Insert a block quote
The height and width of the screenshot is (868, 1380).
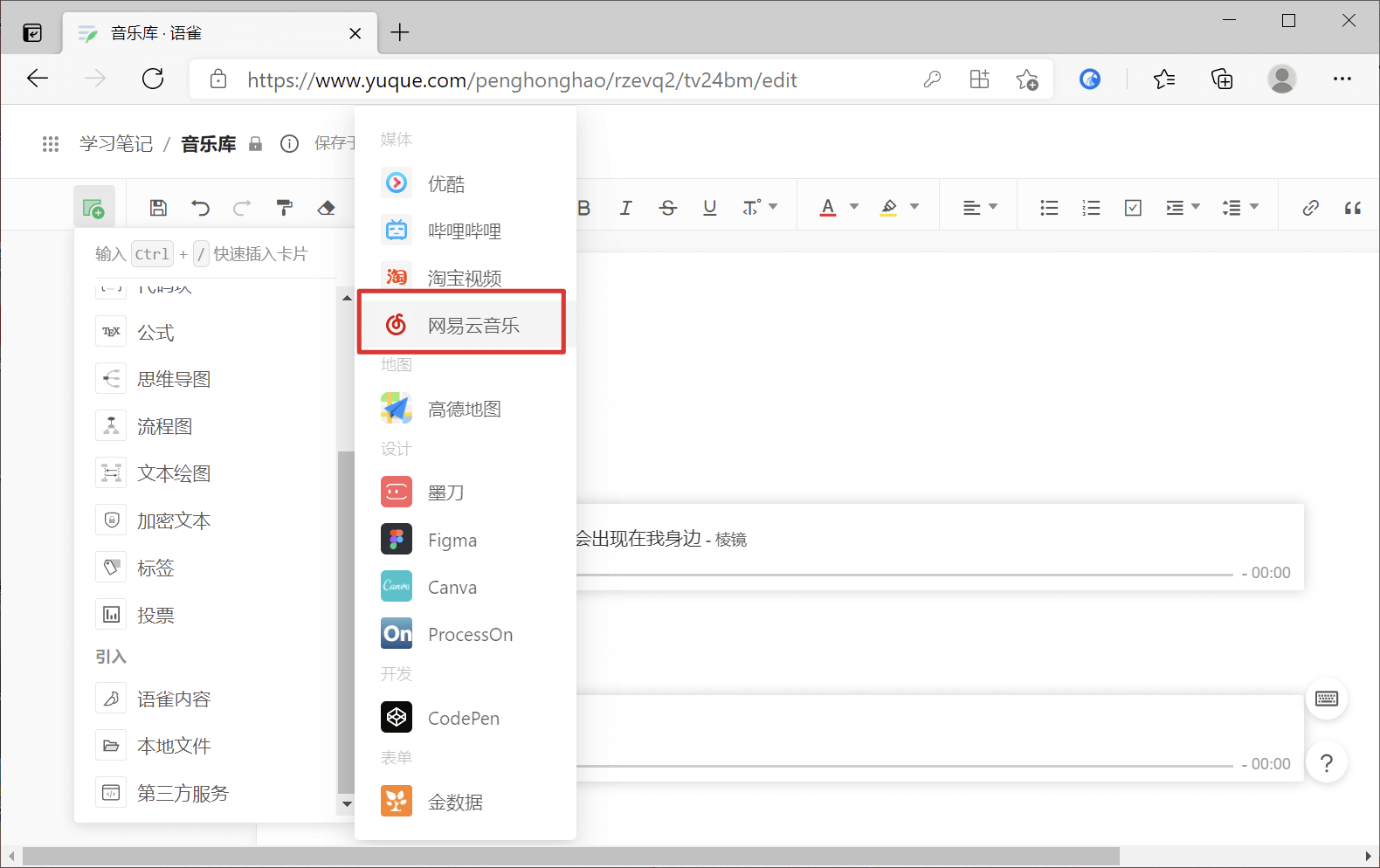pyautogui.click(x=1353, y=208)
